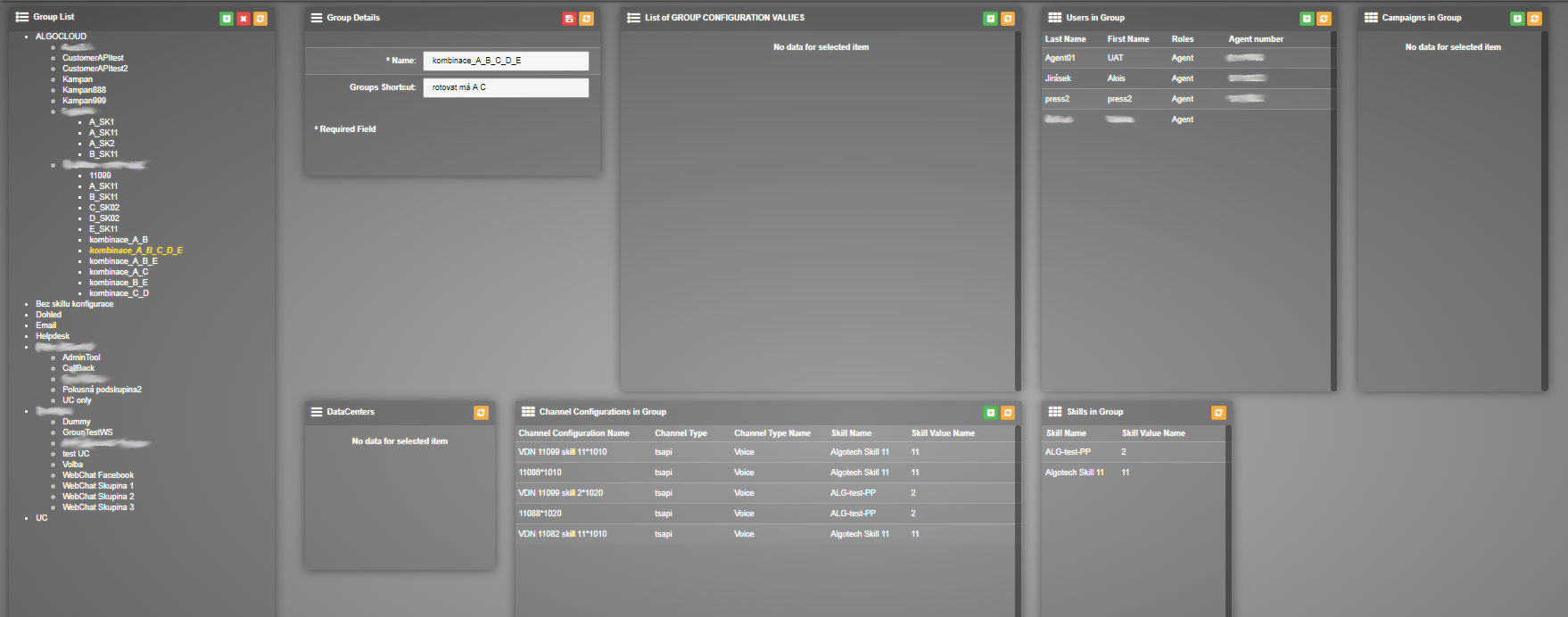Add a campaign in Campaigns in Group

coord(1517,19)
